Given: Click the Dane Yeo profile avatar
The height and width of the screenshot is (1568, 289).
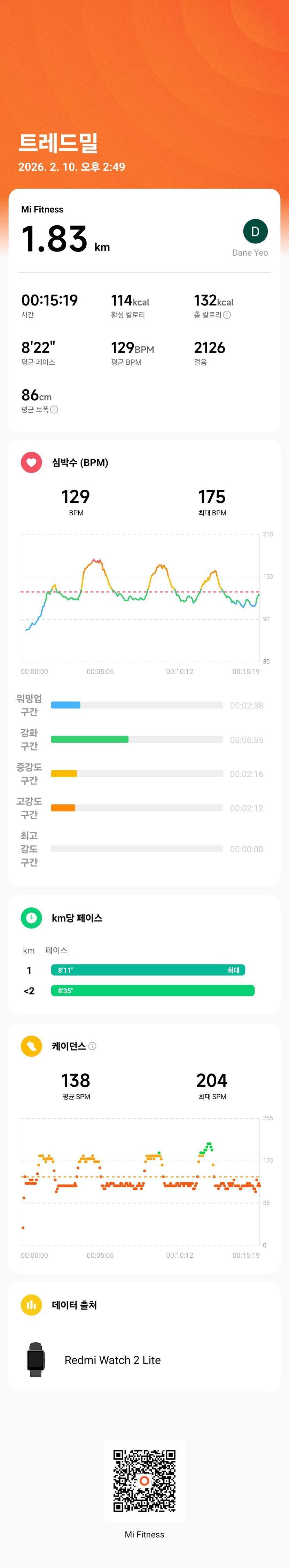Looking at the screenshot, I should pyautogui.click(x=255, y=231).
